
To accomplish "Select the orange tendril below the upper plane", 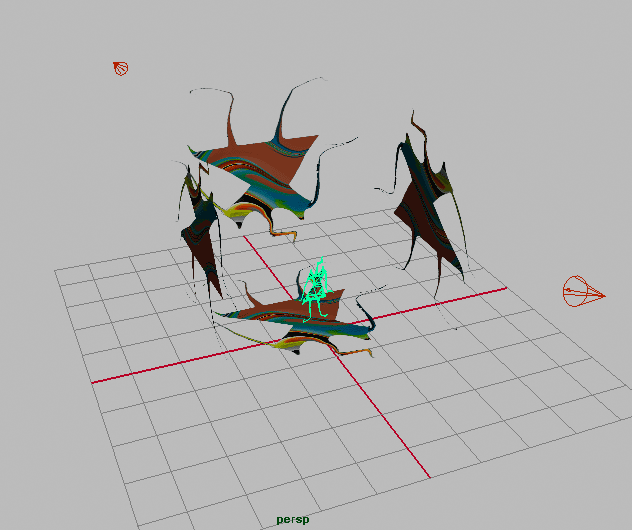I will [x=285, y=233].
